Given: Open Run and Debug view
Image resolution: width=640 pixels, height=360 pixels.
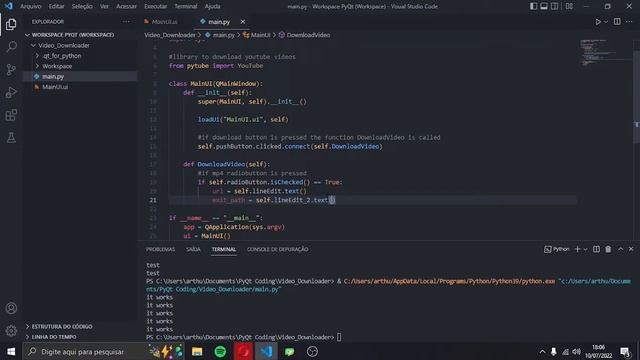Looking at the screenshot, I should coord(11,92).
